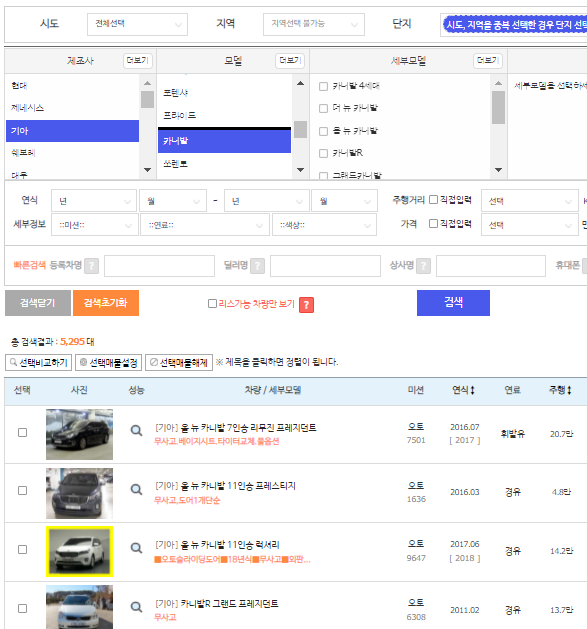The height and width of the screenshot is (629, 587).
Task: Check the 올 뉴 카니발 submodel checkbox
Action: (x=323, y=131)
